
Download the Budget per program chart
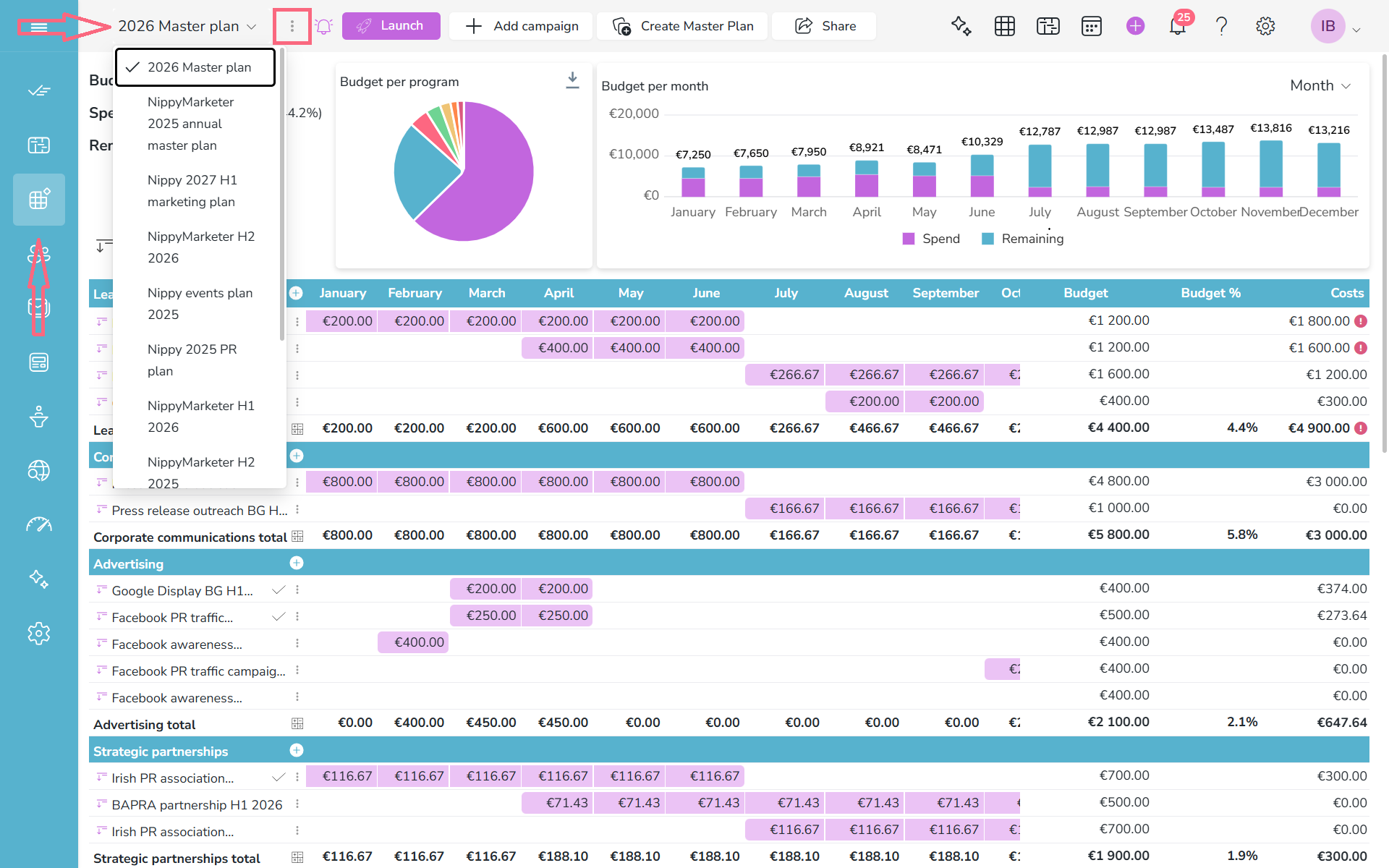coord(572,80)
